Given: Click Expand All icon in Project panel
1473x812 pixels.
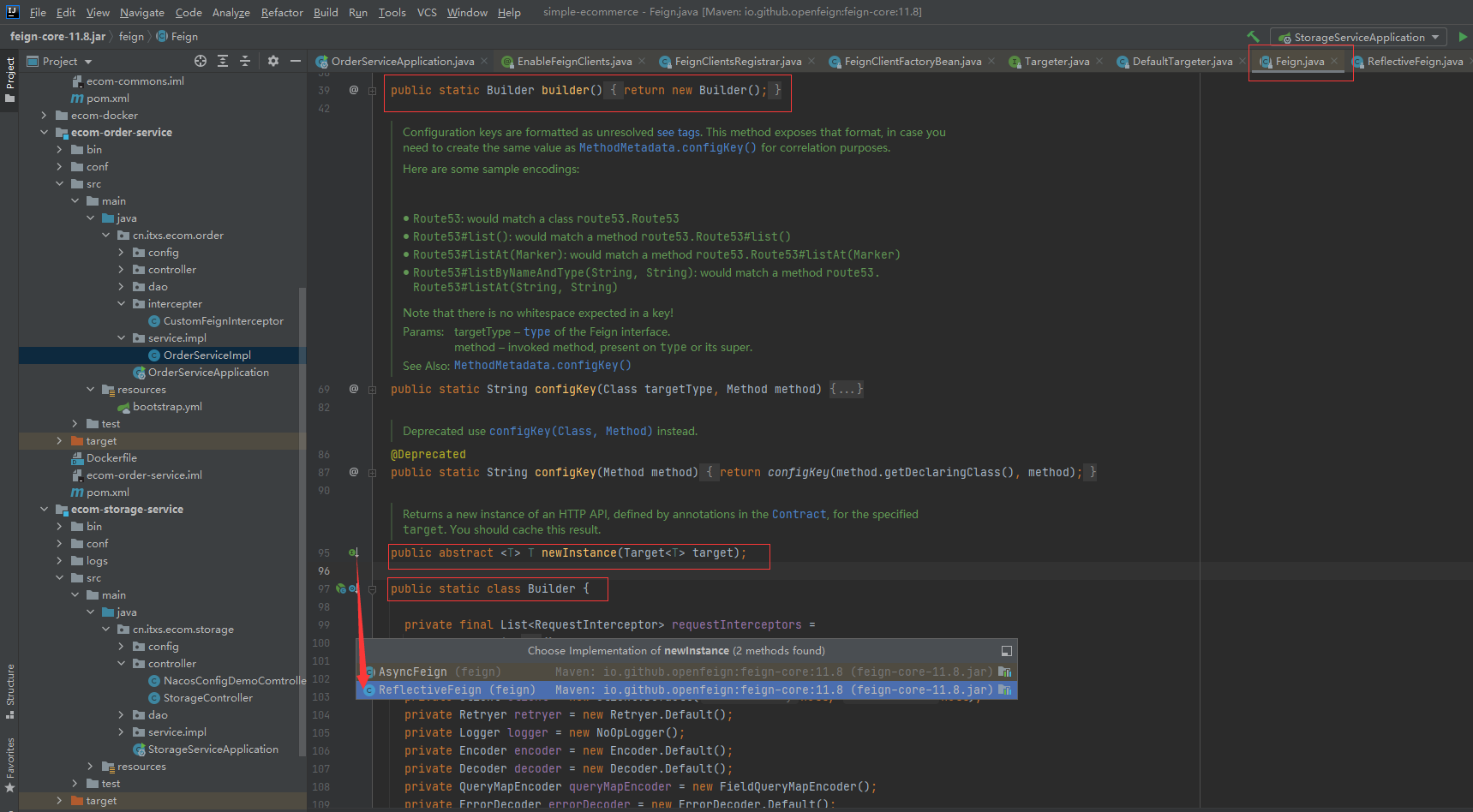Looking at the screenshot, I should tap(223, 61).
